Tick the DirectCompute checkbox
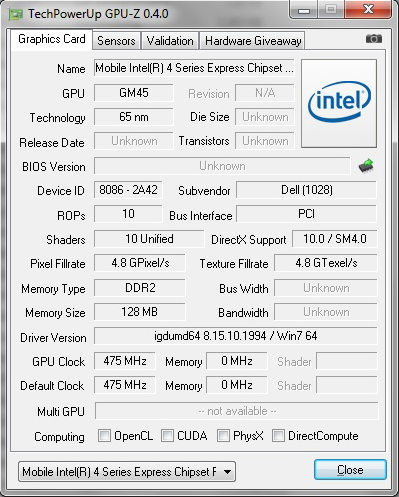The height and width of the screenshot is (497, 399). pyautogui.click(x=278, y=435)
